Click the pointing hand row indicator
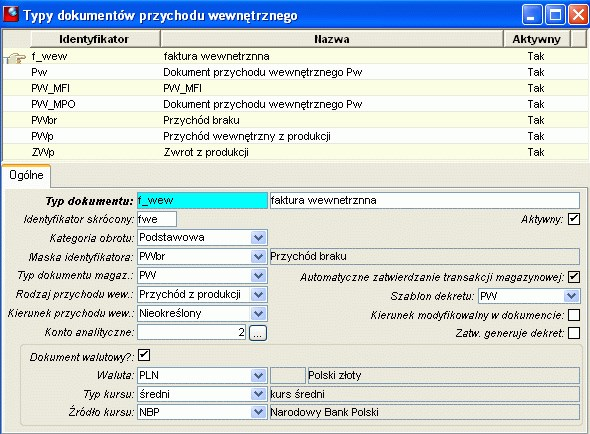Screen dimensions: 590x434 click(x=15, y=58)
